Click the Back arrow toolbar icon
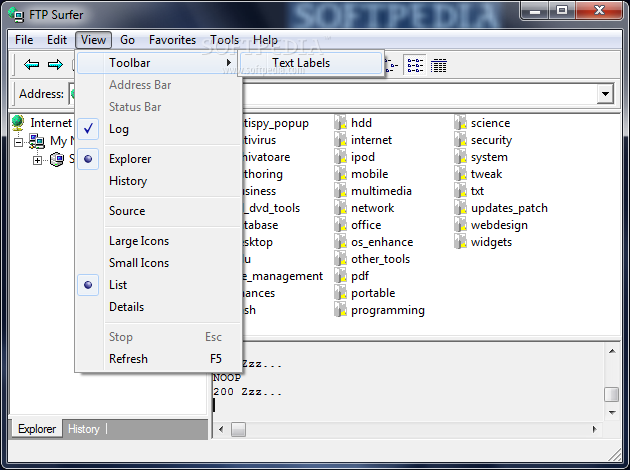The height and width of the screenshot is (470, 630). [31, 64]
